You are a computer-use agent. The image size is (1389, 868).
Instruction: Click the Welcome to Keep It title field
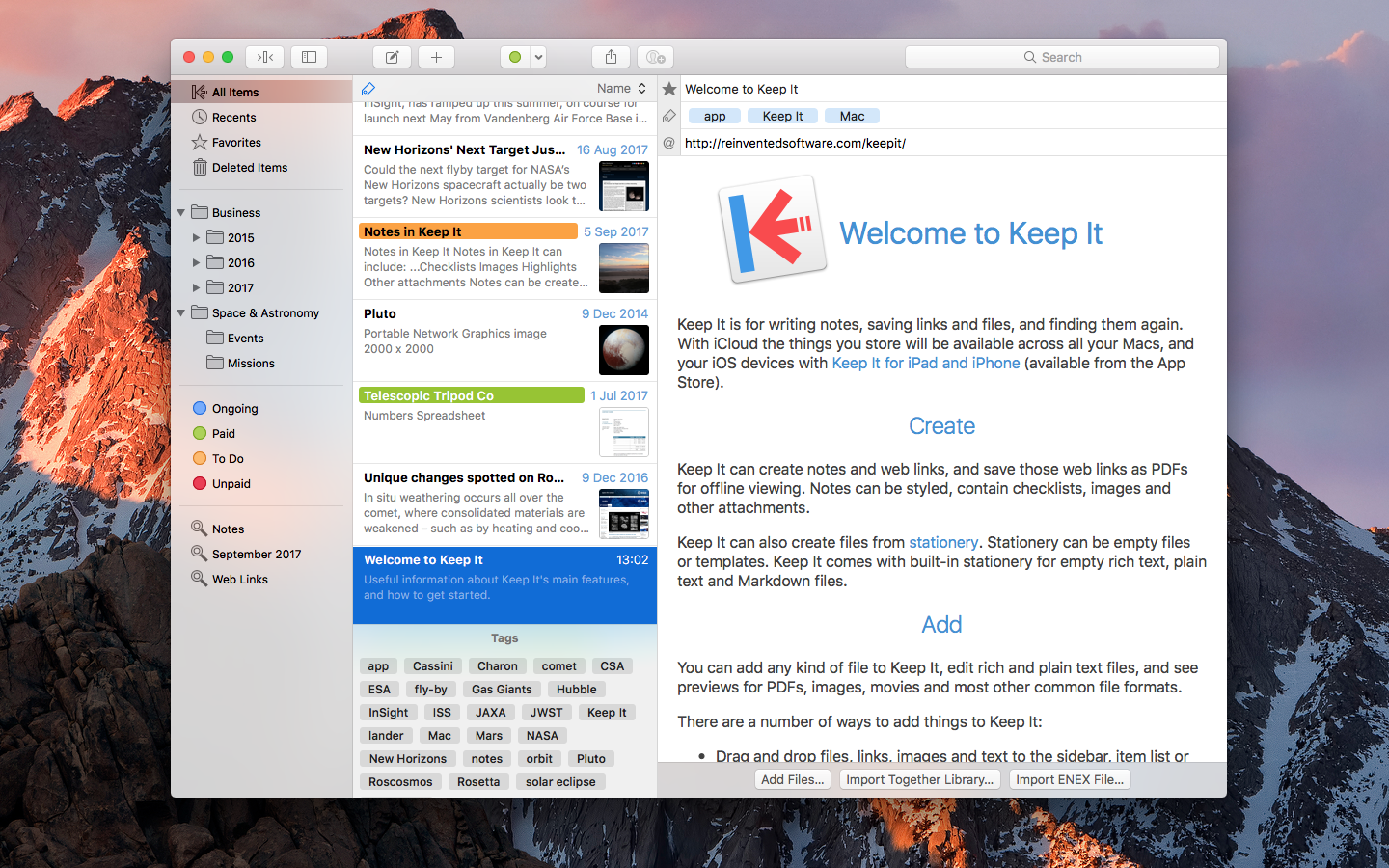pos(953,89)
